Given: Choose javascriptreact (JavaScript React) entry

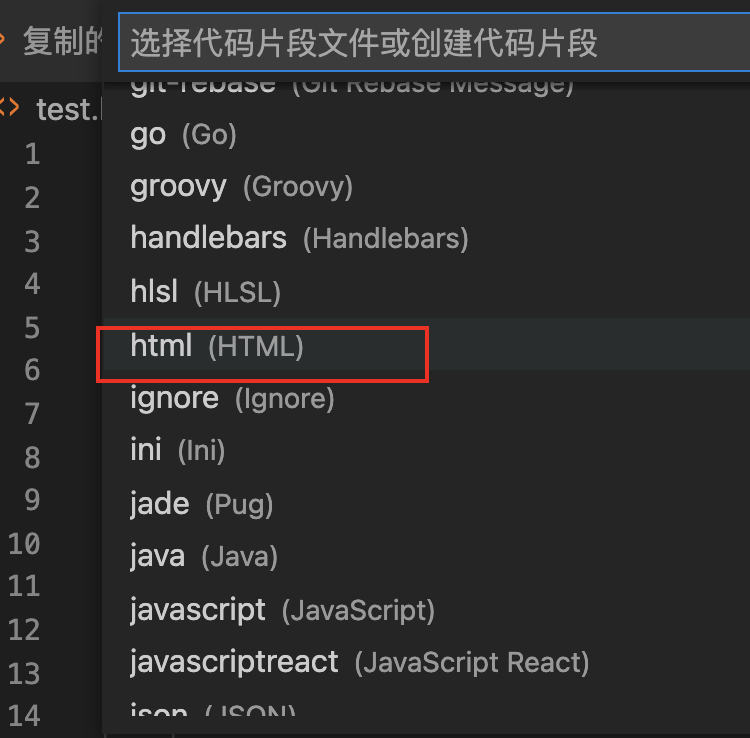Looking at the screenshot, I should (427, 662).
